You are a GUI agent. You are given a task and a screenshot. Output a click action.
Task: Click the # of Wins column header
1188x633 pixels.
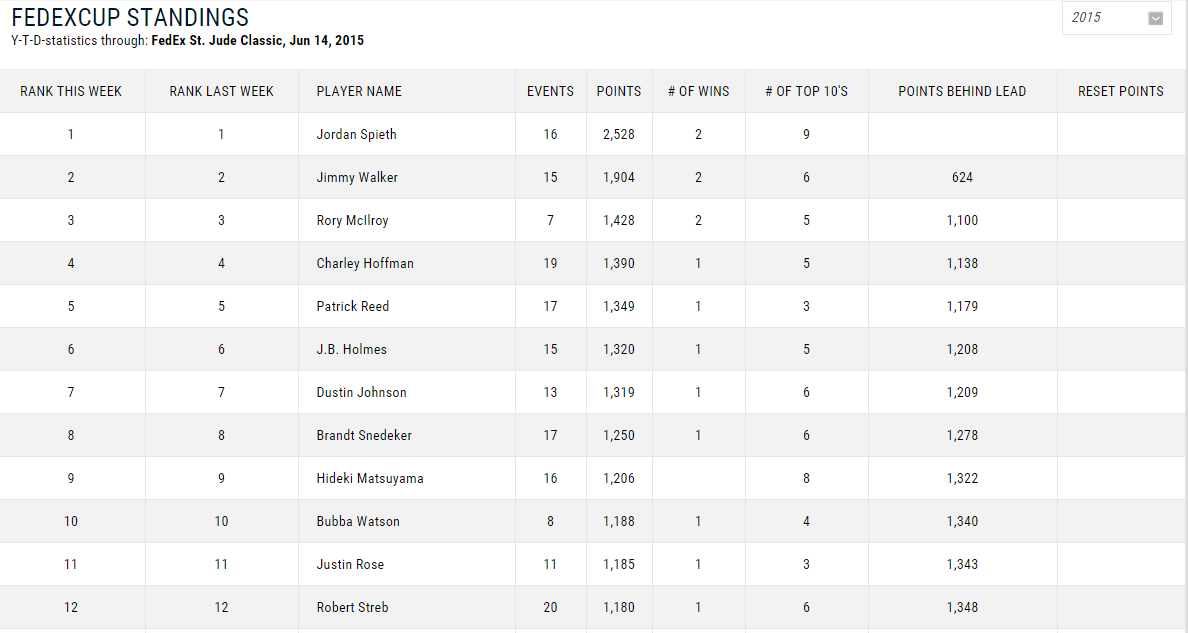tap(698, 91)
